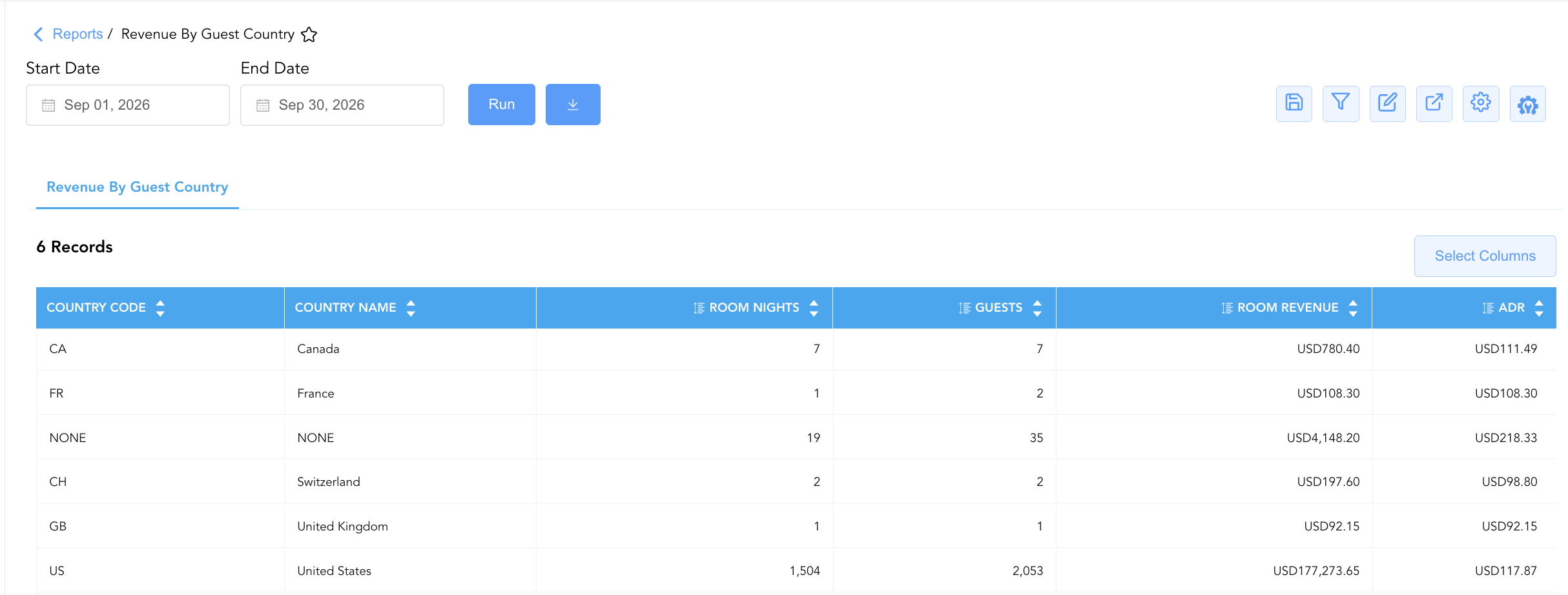Click the USD218.33 ADR value

(x=1506, y=438)
